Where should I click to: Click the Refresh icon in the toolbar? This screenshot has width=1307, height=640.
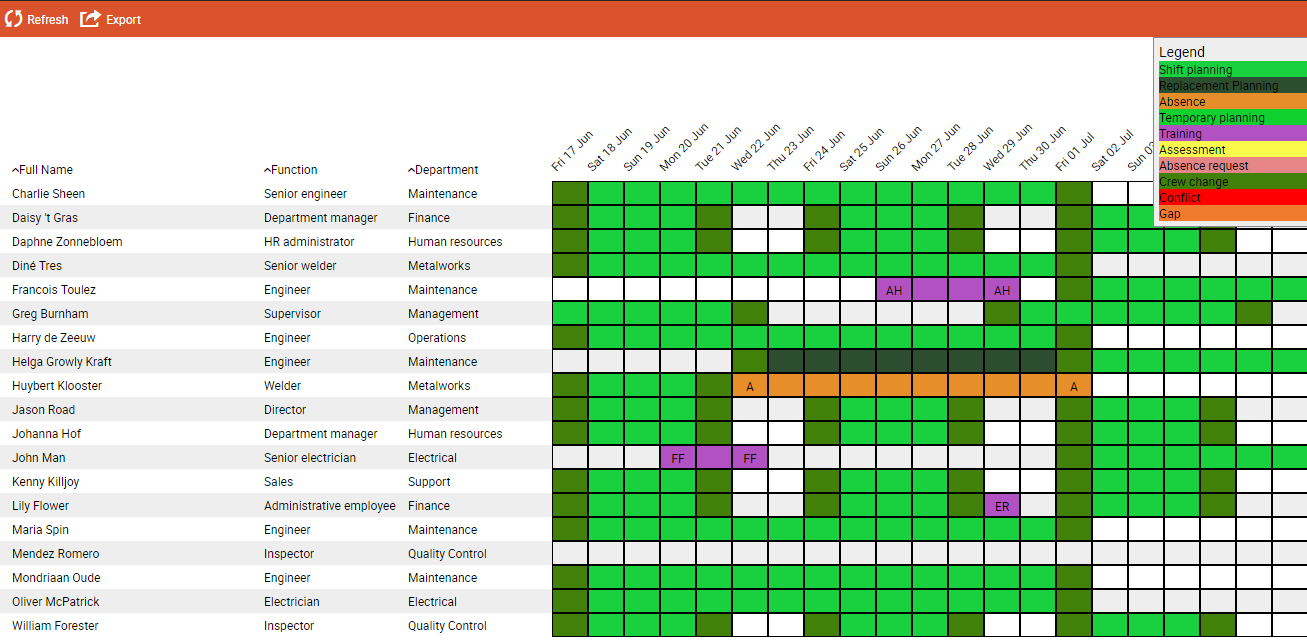(13, 19)
